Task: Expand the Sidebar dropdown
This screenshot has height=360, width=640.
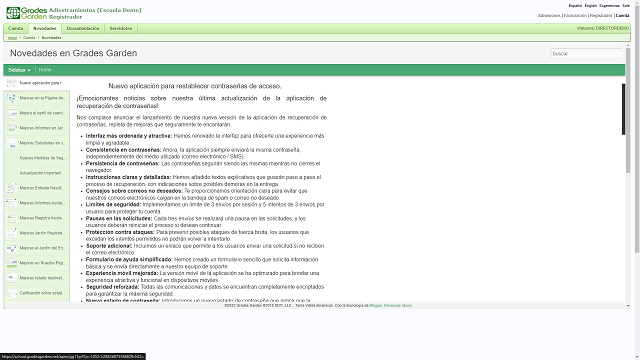Action: pyautogui.click(x=19, y=70)
